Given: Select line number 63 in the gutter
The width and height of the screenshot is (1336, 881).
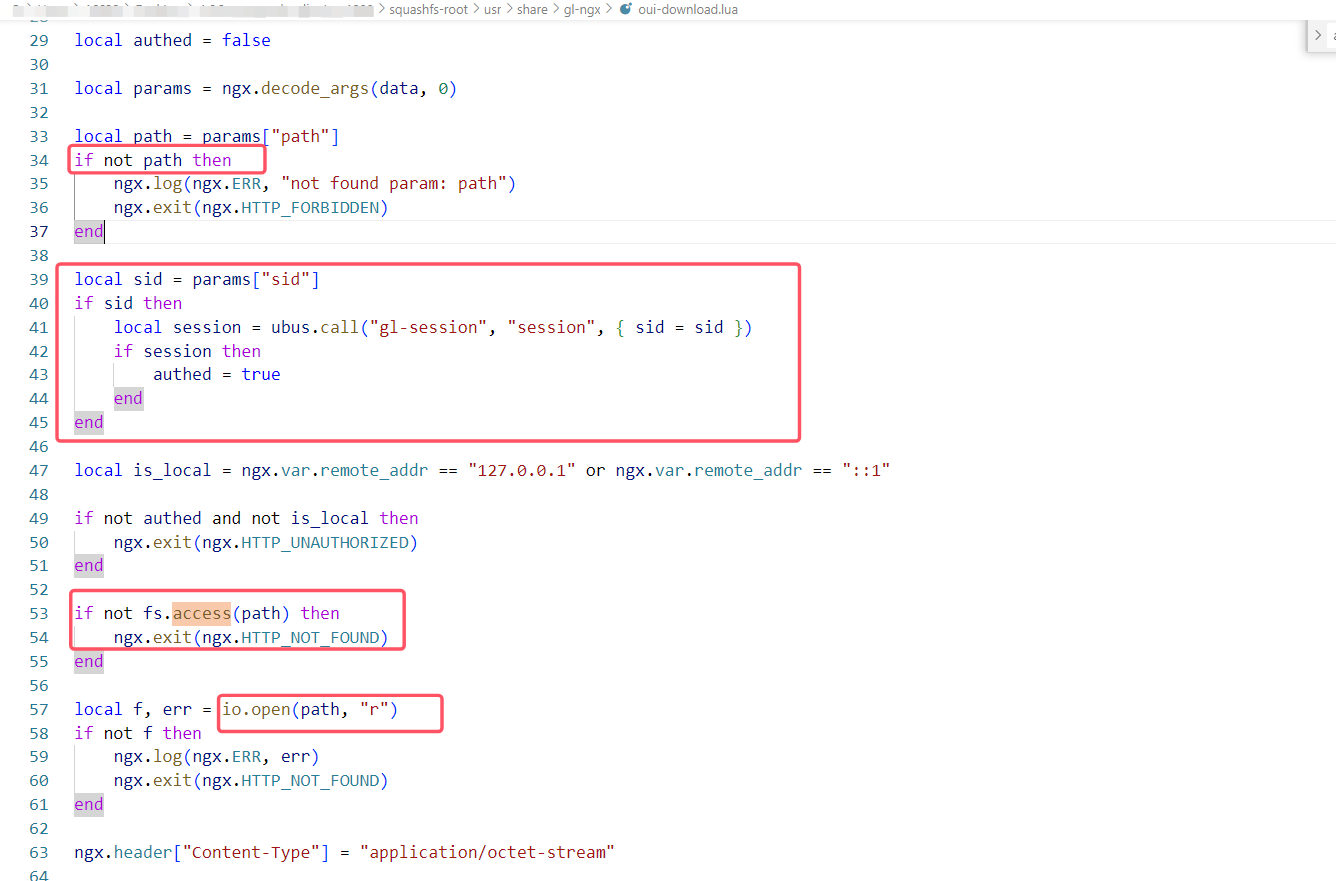Looking at the screenshot, I should point(39,852).
